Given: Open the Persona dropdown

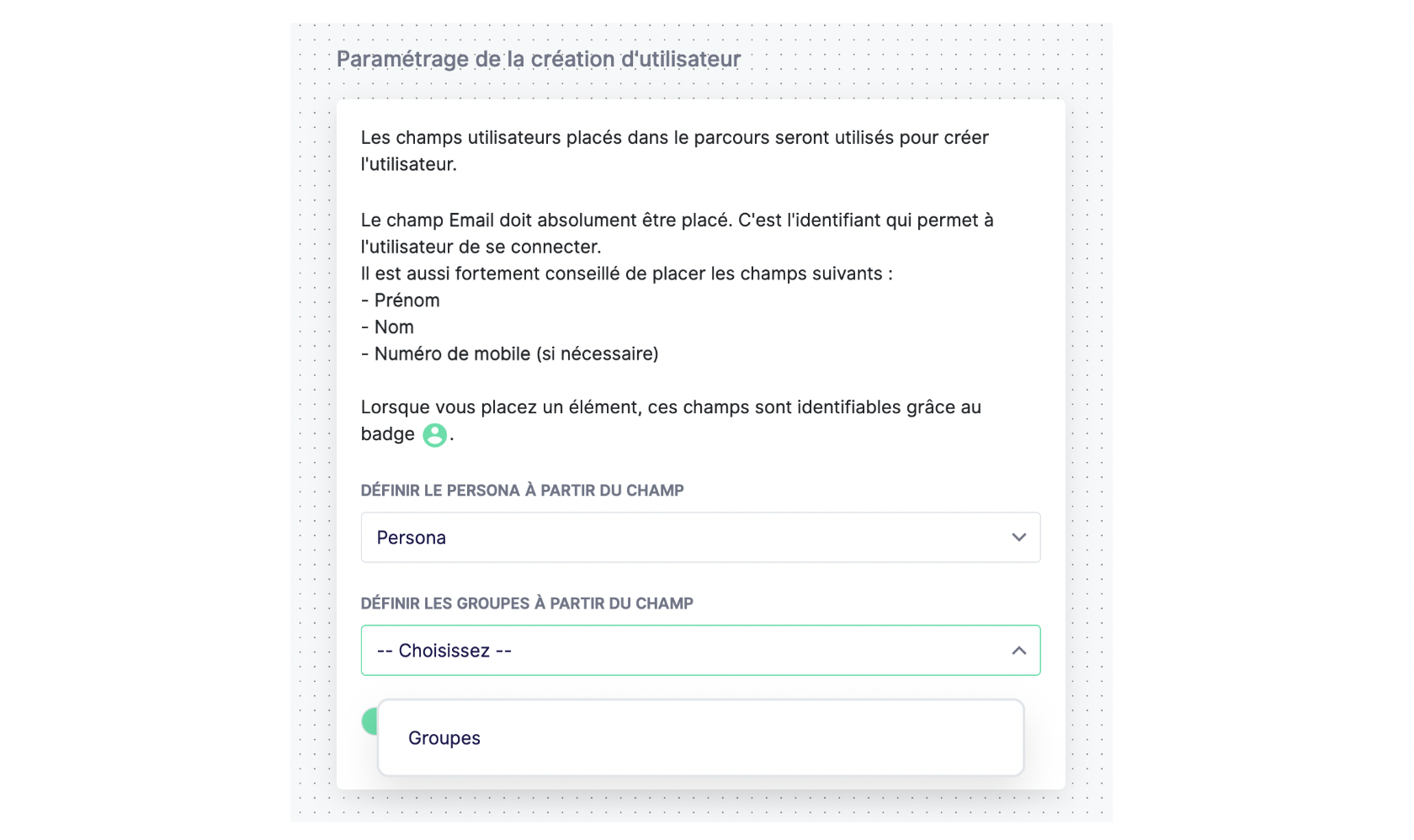Looking at the screenshot, I should [700, 537].
